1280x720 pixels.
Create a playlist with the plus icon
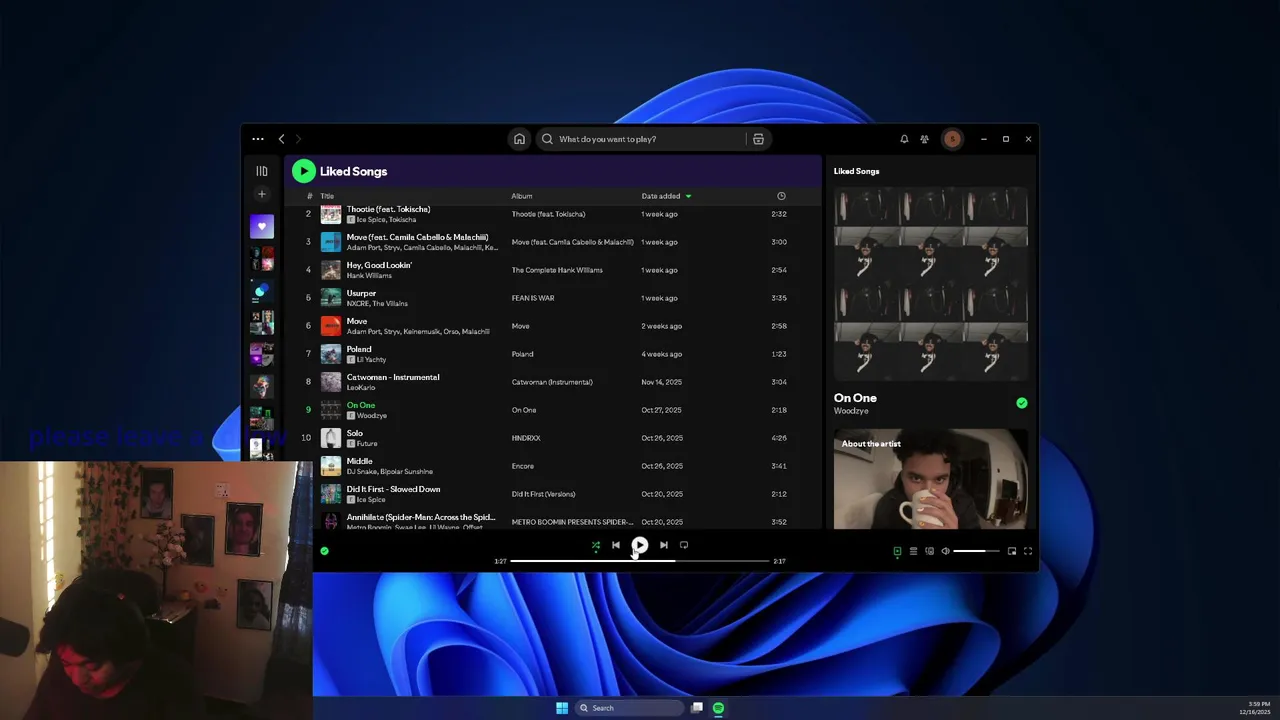click(262, 194)
